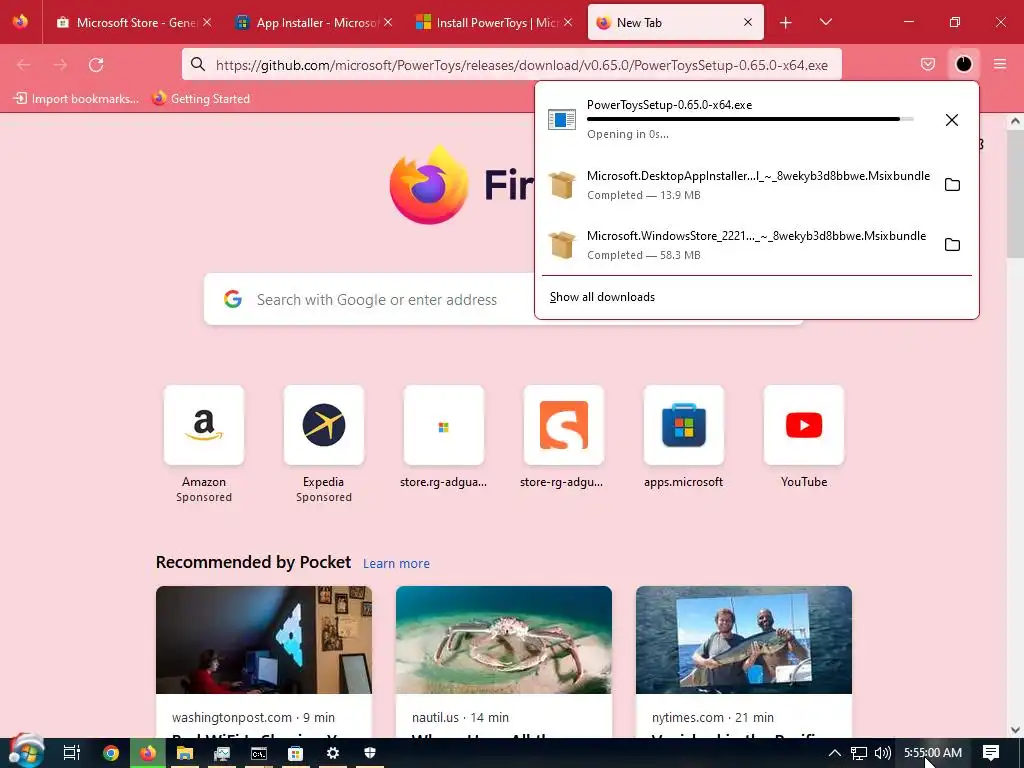
Task: Launch Google Chrome from taskbar
Action: [111, 753]
